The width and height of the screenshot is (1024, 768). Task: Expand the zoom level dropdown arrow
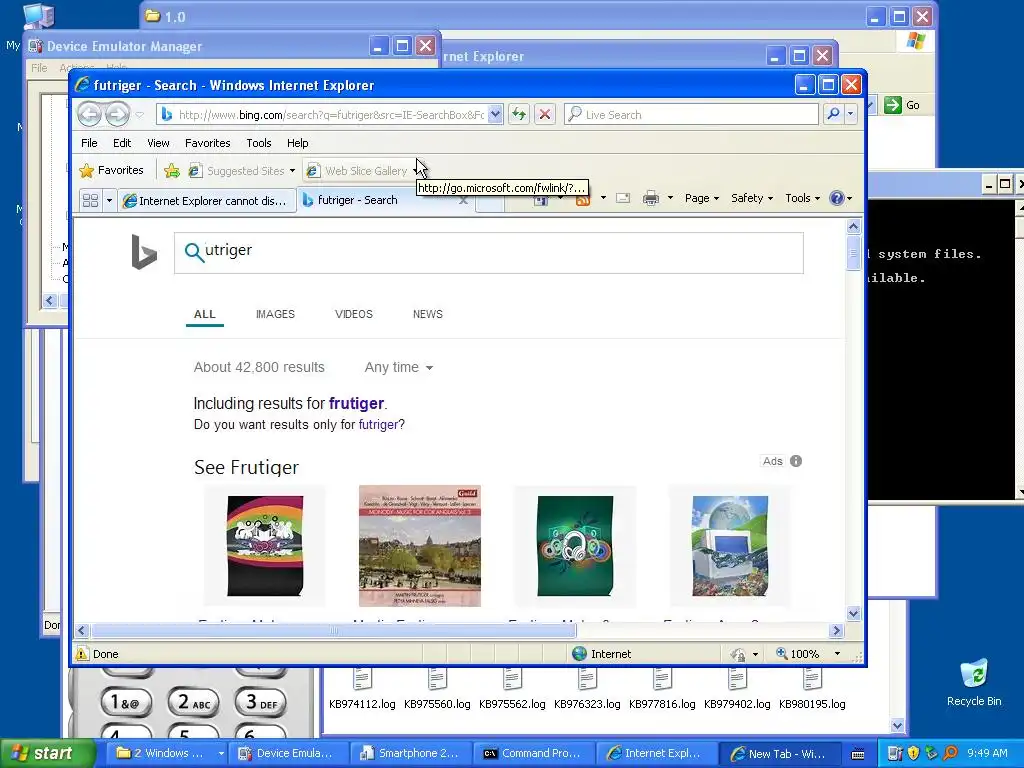point(837,654)
